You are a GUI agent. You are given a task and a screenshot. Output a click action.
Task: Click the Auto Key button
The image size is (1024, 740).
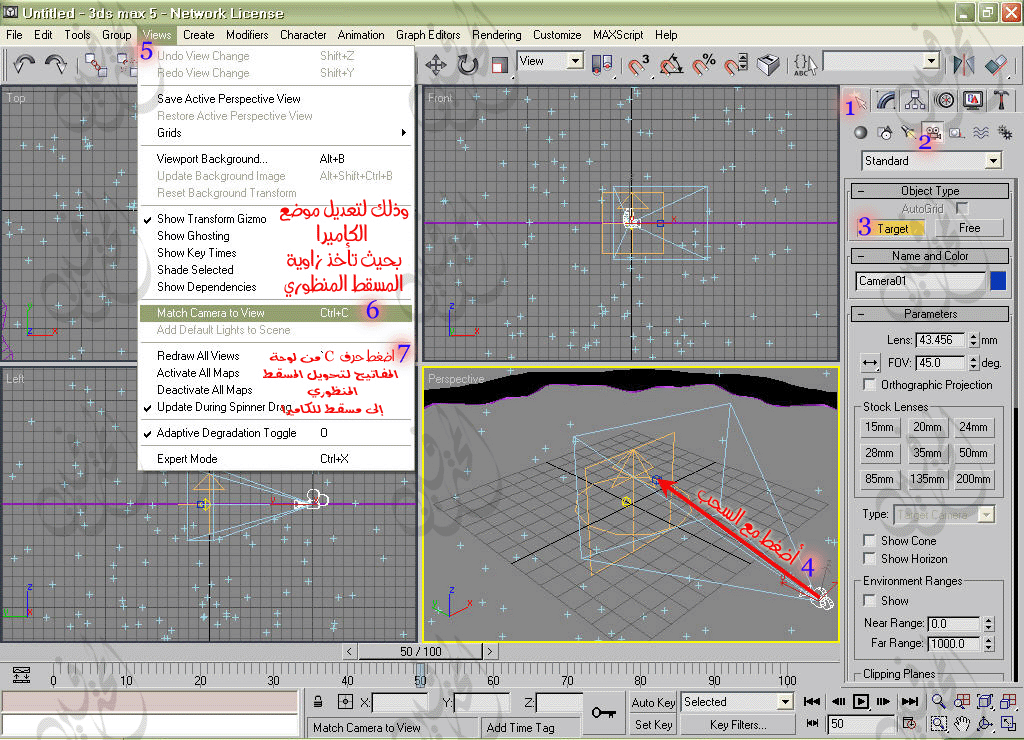coord(653,703)
